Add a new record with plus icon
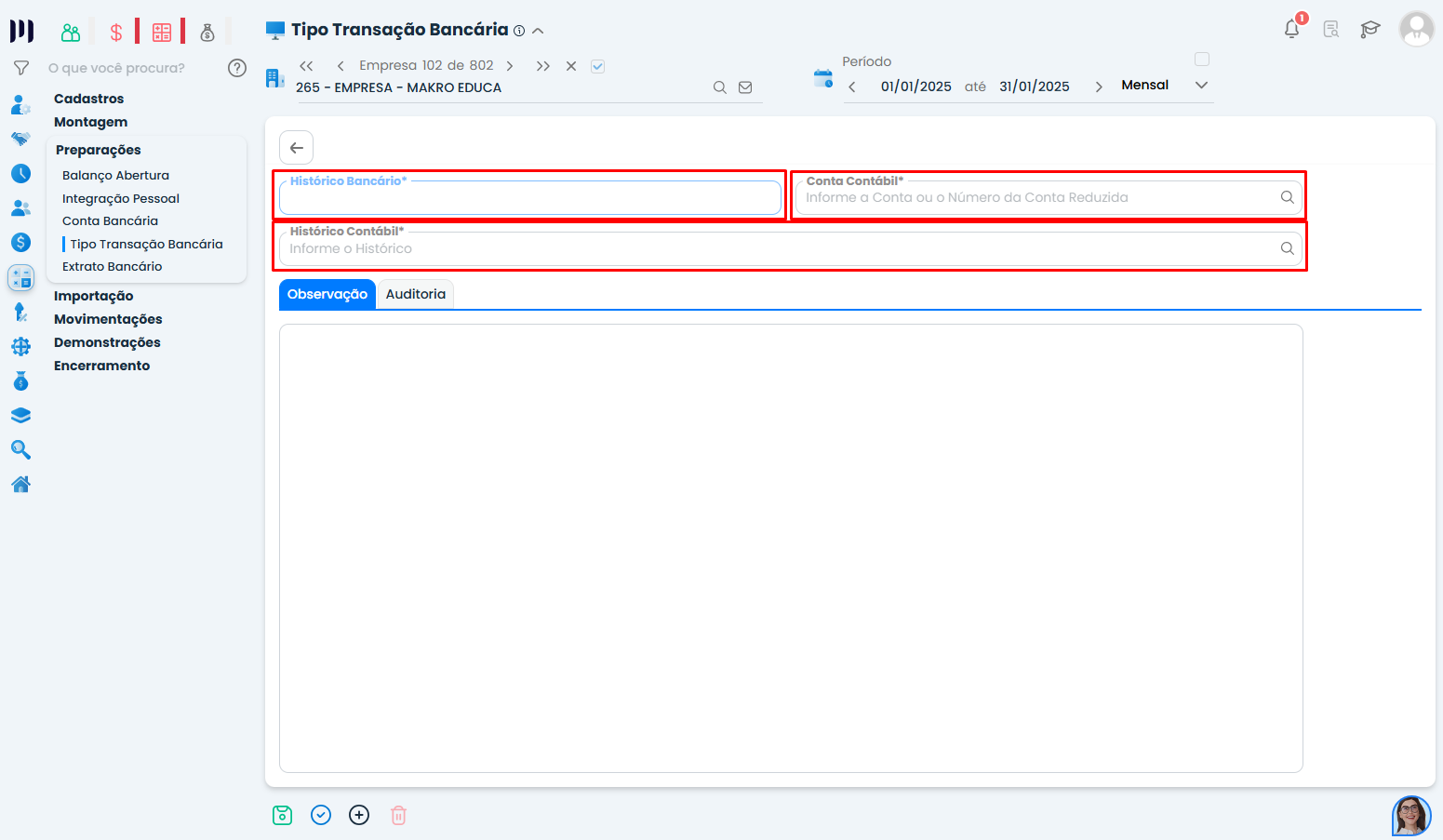The width and height of the screenshot is (1443, 840). click(359, 815)
